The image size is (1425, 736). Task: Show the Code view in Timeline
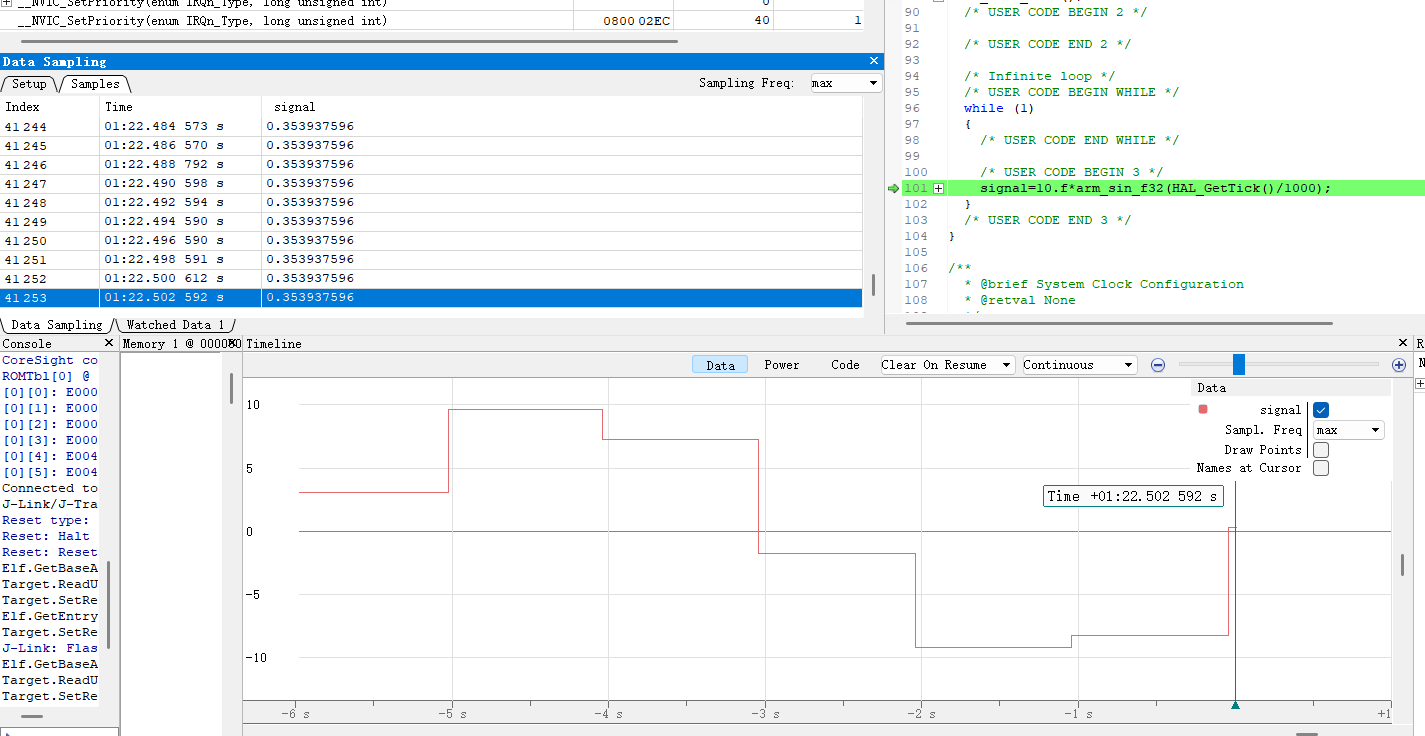click(x=845, y=365)
